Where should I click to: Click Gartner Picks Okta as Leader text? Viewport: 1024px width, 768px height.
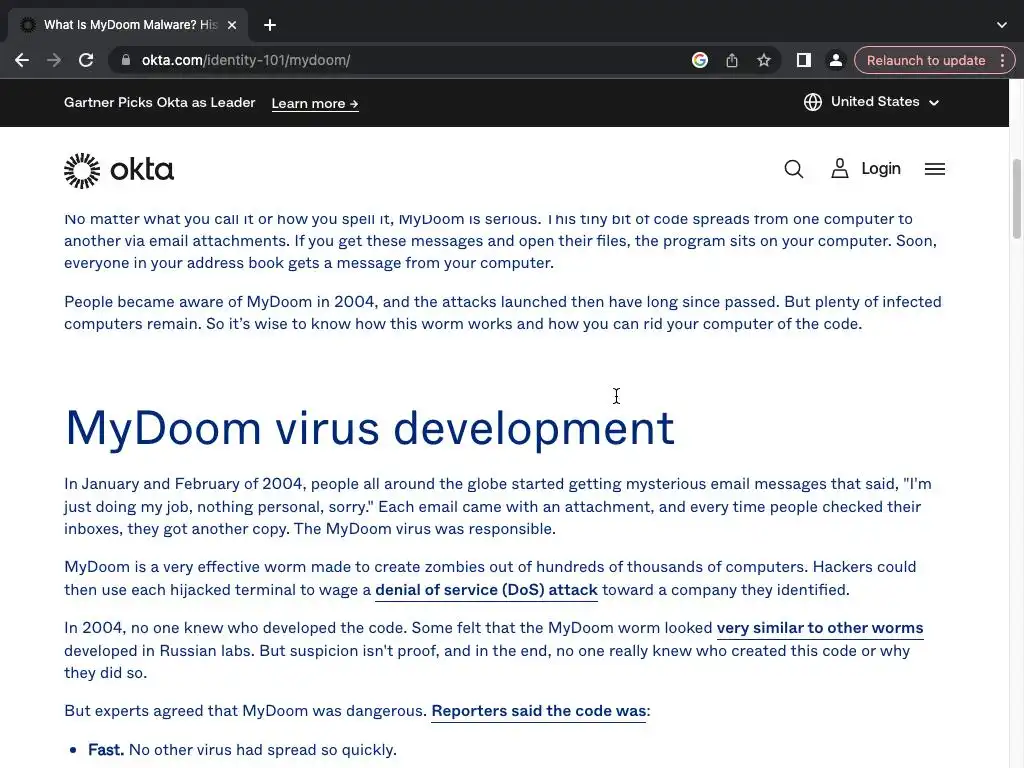tap(159, 103)
